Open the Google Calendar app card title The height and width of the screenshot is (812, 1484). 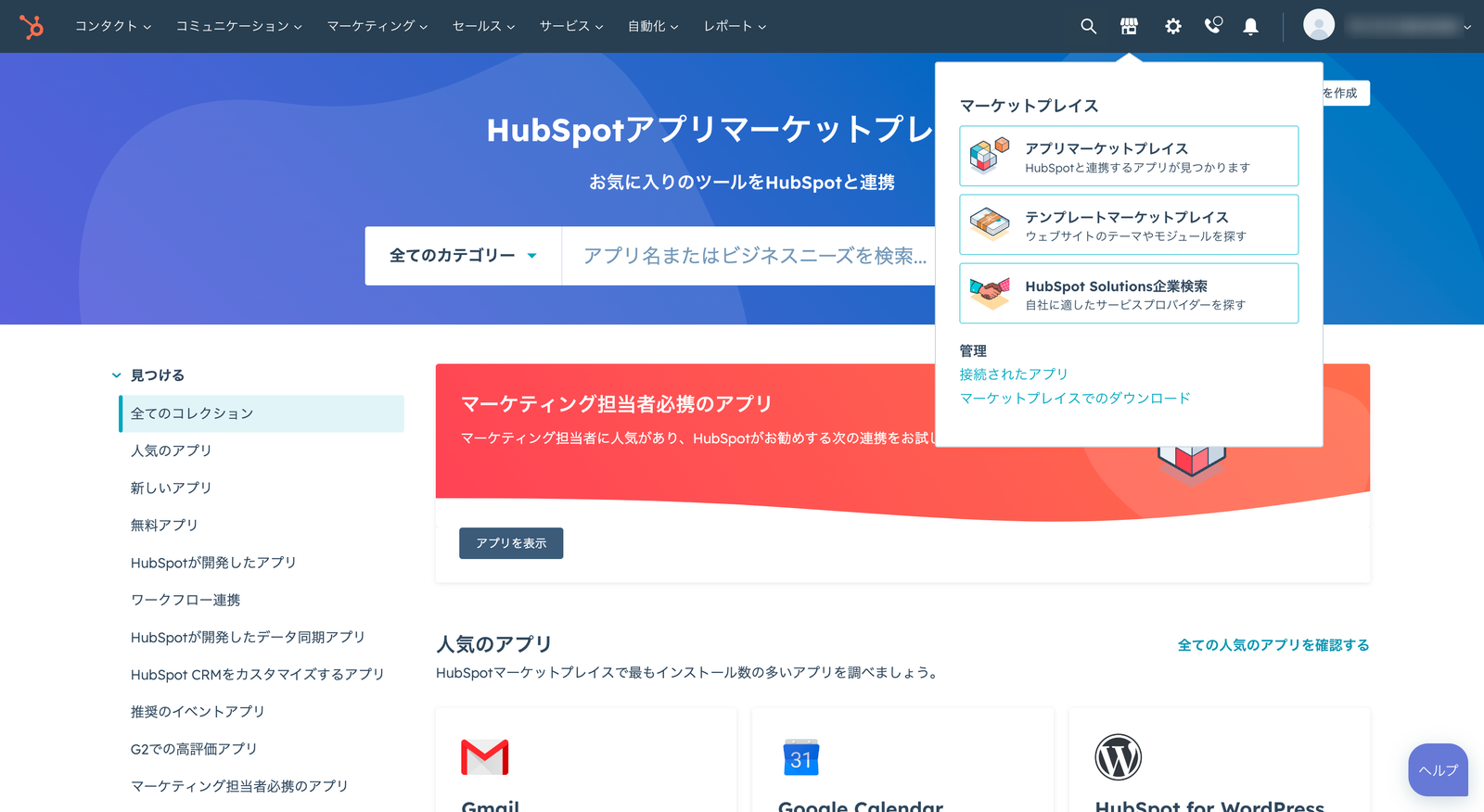tap(861, 806)
